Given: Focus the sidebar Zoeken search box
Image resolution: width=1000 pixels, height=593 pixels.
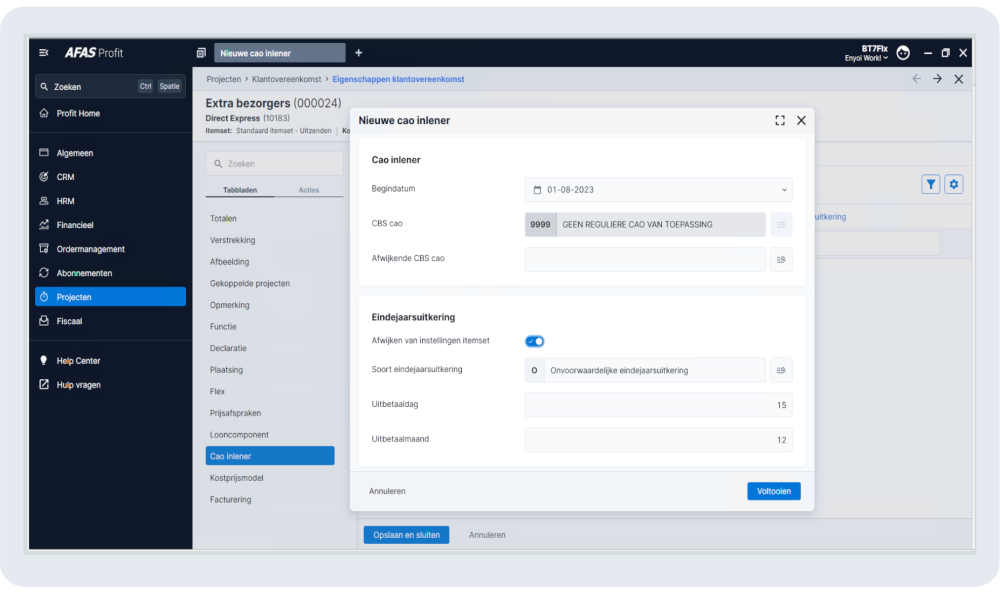Looking at the screenshot, I should click(110, 87).
